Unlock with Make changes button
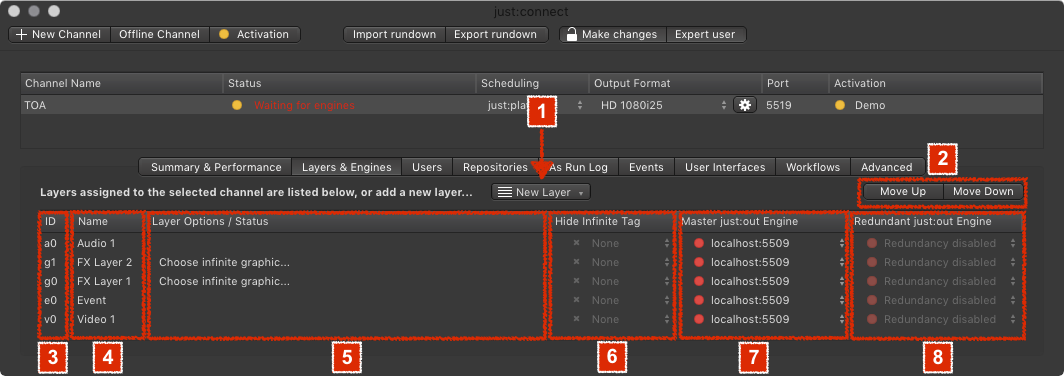The image size is (1064, 376). coord(613,34)
